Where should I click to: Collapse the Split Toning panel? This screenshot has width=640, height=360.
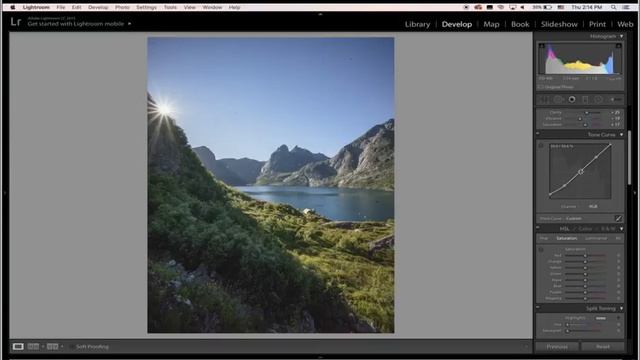(x=621, y=308)
